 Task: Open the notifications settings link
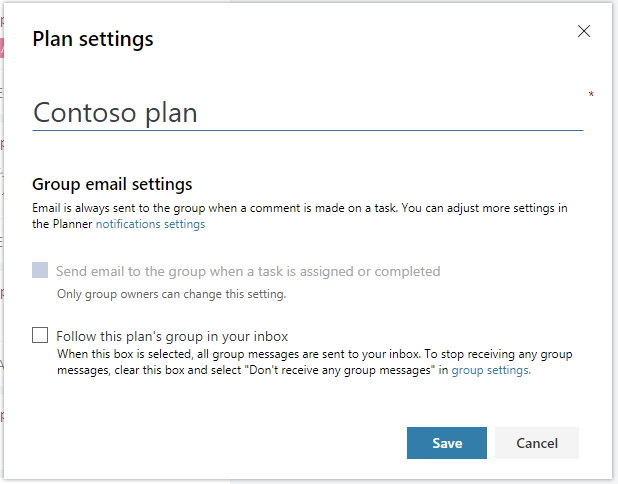point(150,224)
